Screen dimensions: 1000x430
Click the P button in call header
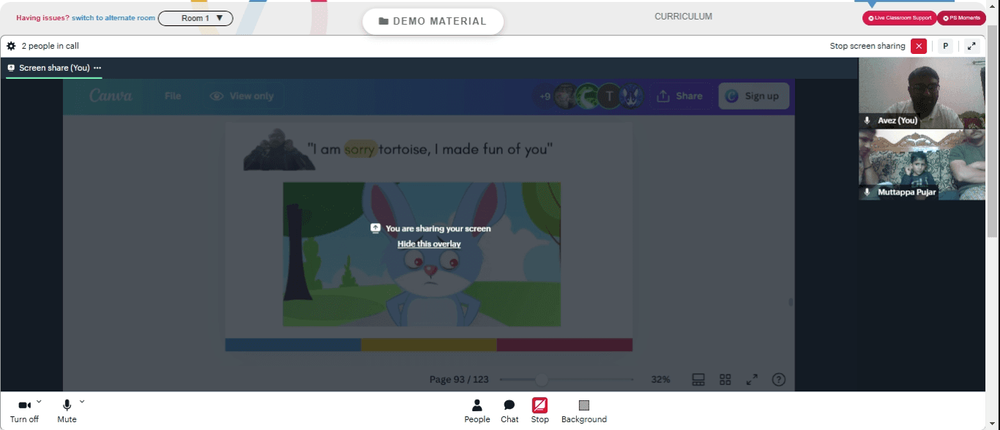tap(945, 46)
